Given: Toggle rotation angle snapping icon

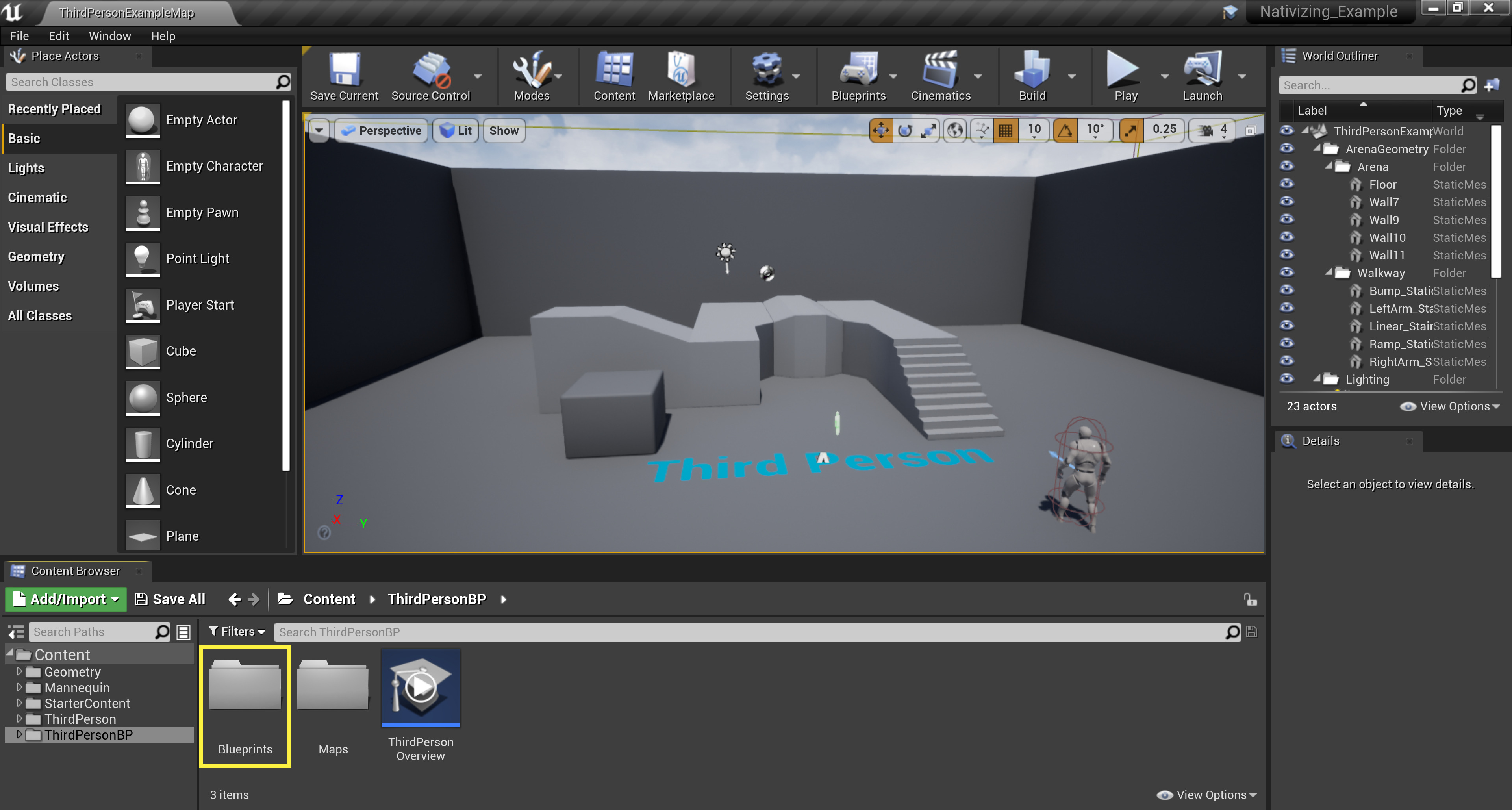Looking at the screenshot, I should [x=1065, y=130].
